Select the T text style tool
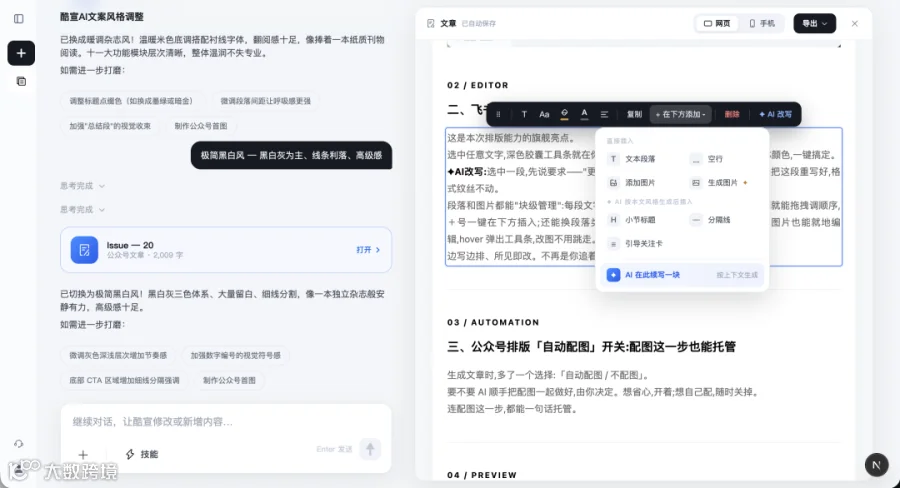The width and height of the screenshot is (900, 488). 524,114
